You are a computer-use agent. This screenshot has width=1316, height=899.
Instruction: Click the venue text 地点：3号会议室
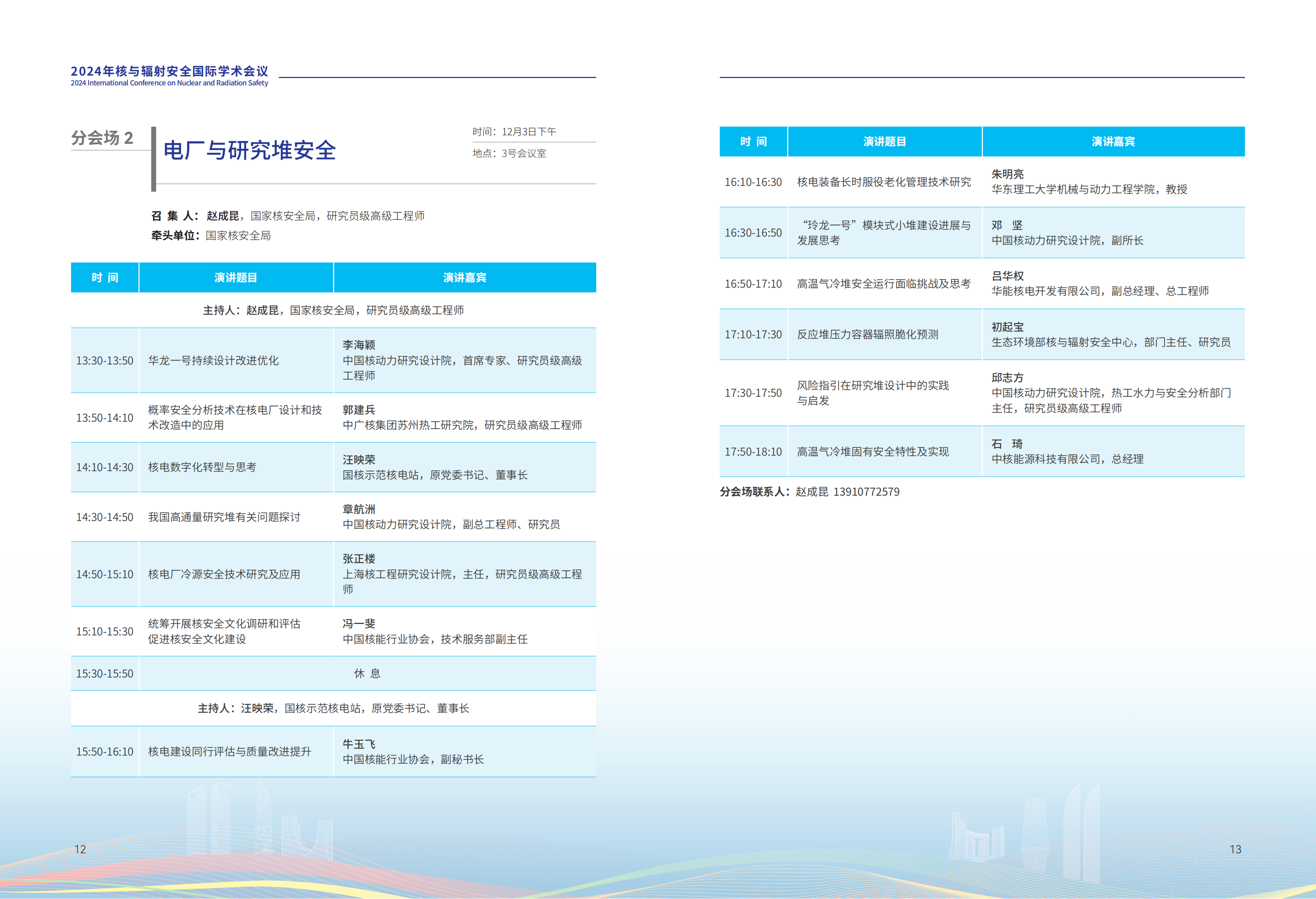click(509, 153)
